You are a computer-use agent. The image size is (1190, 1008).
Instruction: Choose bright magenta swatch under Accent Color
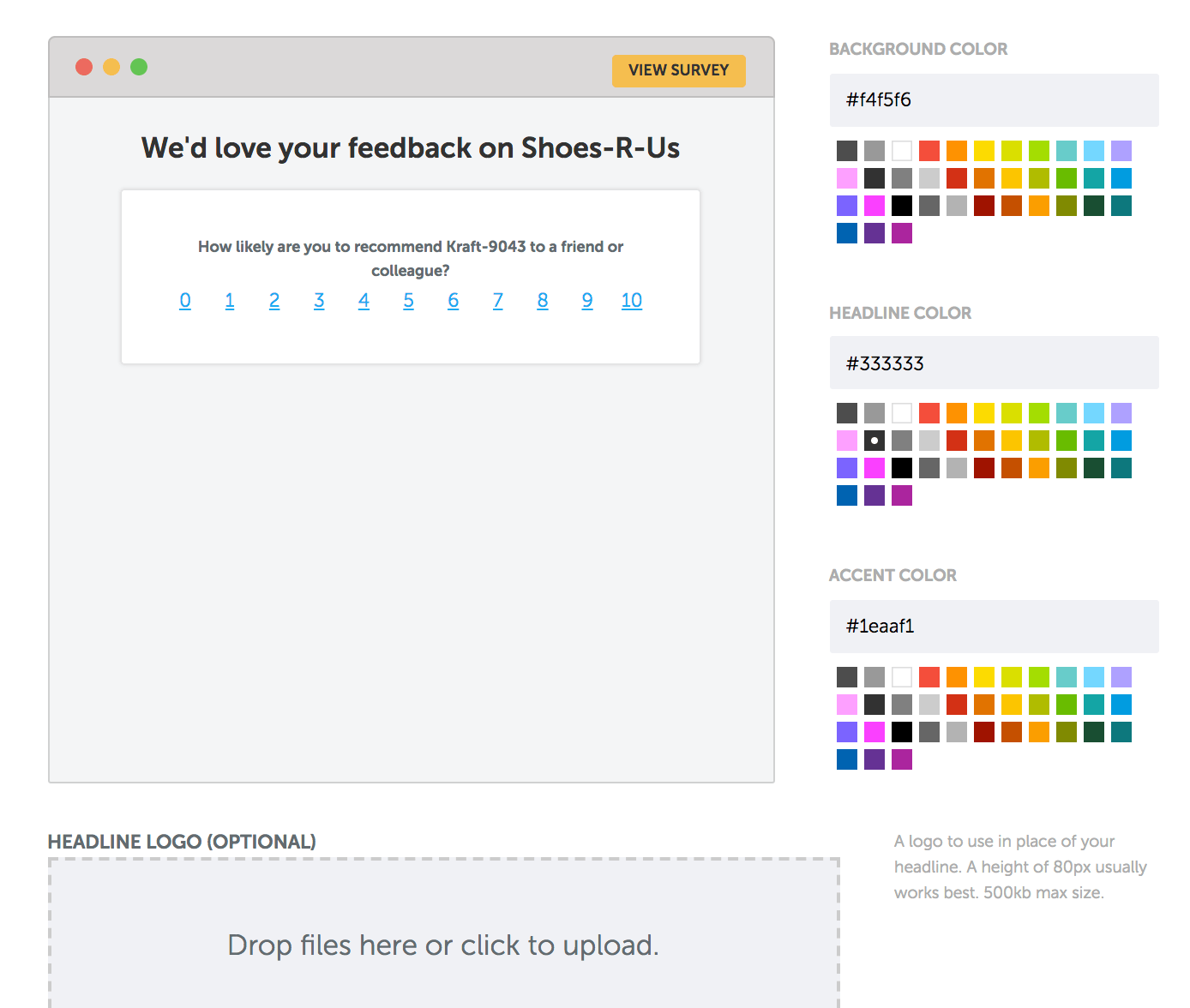point(874,732)
